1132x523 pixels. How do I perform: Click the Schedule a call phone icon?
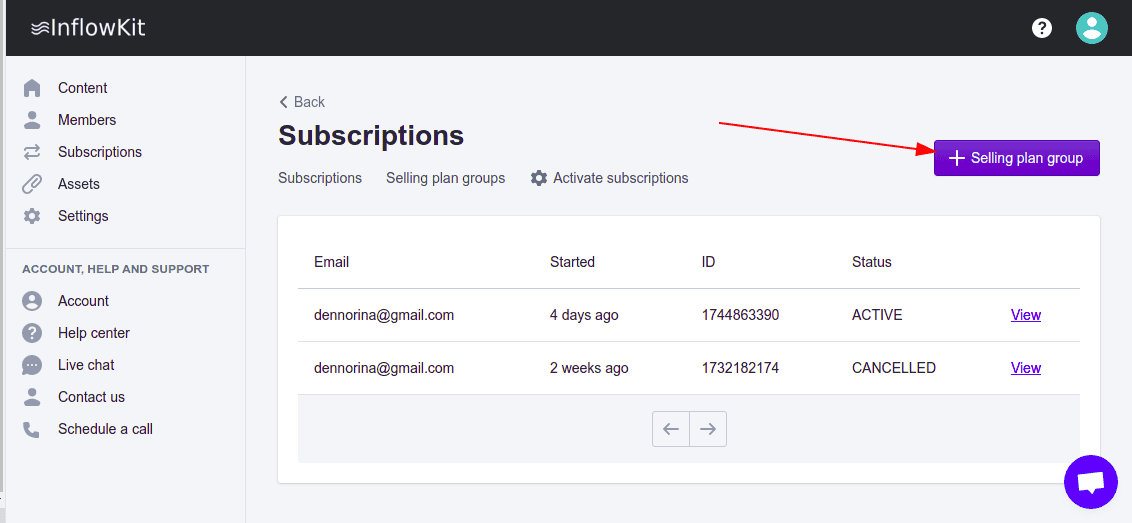(x=32, y=429)
